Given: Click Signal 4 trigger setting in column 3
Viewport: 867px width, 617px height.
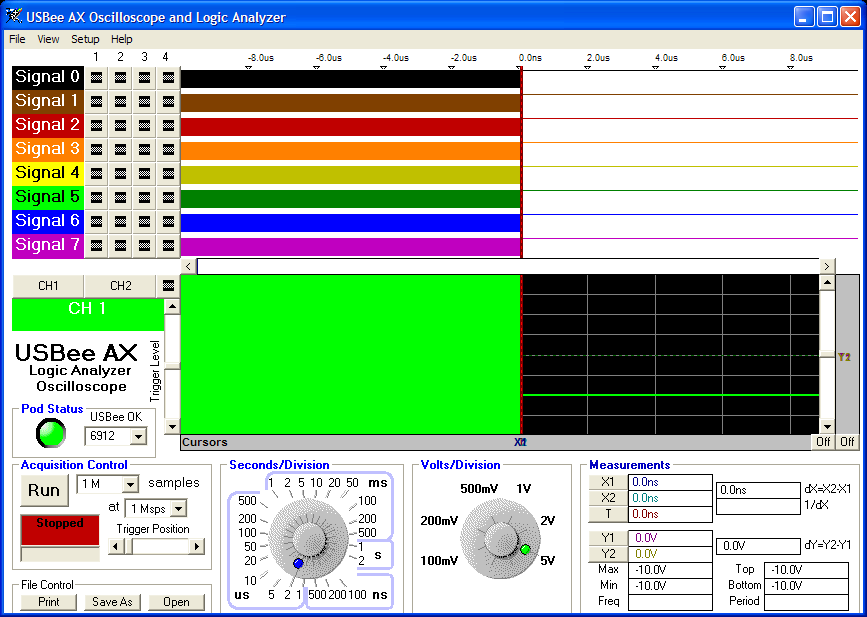Looking at the screenshot, I should pos(144,174).
